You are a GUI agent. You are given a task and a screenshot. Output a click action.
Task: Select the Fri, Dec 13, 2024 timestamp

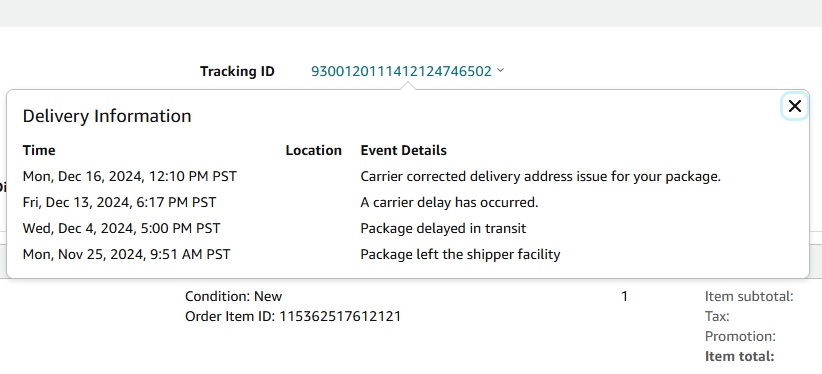click(x=119, y=202)
